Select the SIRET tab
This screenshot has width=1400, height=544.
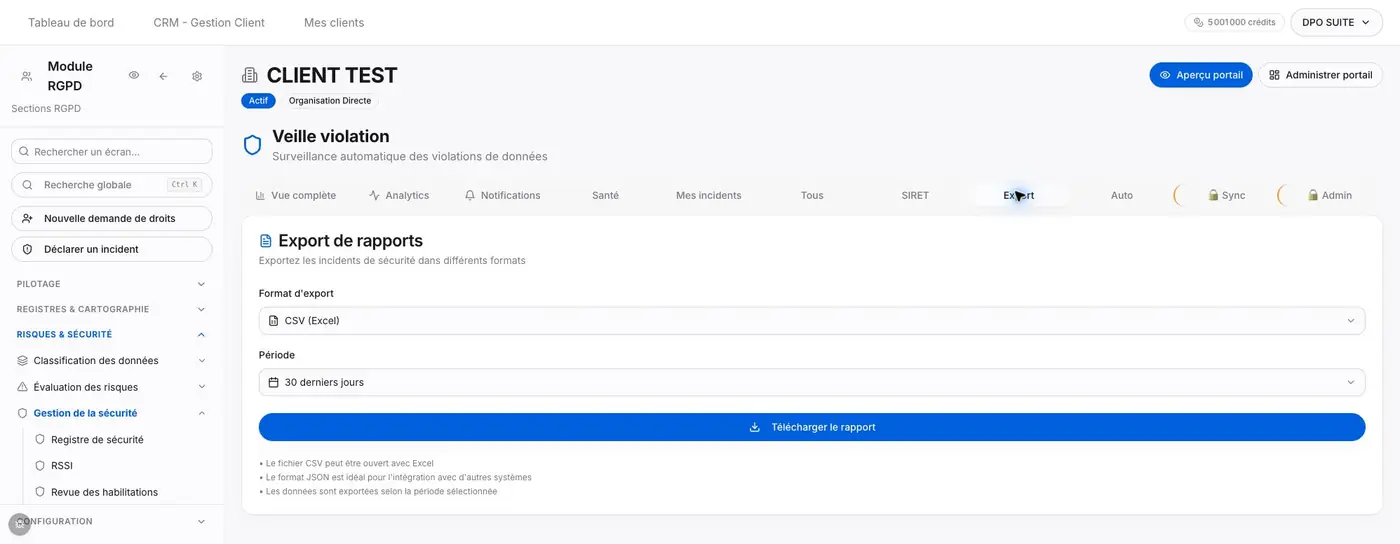[x=915, y=195]
